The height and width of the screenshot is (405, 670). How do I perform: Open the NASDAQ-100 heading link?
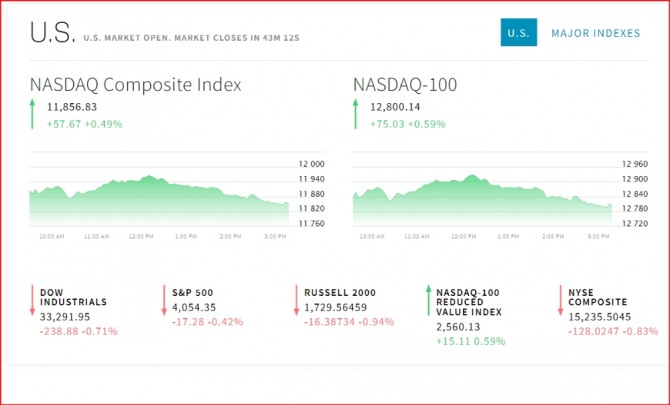(405, 84)
